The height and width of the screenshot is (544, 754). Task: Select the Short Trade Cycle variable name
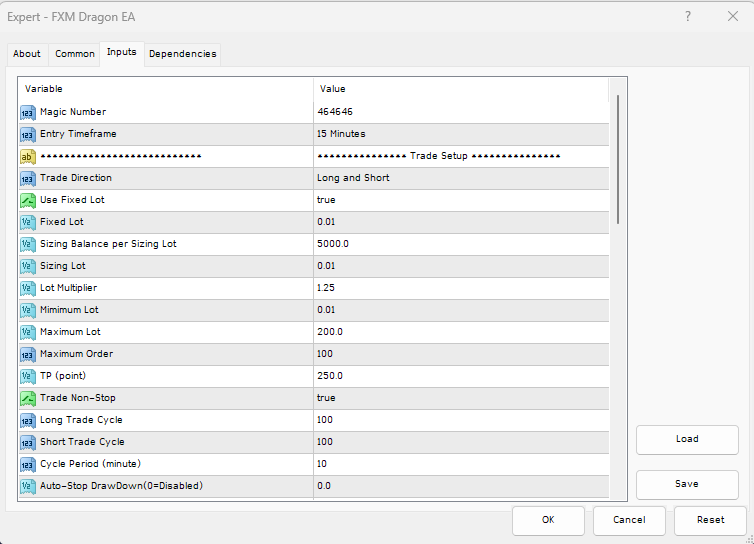[82, 442]
